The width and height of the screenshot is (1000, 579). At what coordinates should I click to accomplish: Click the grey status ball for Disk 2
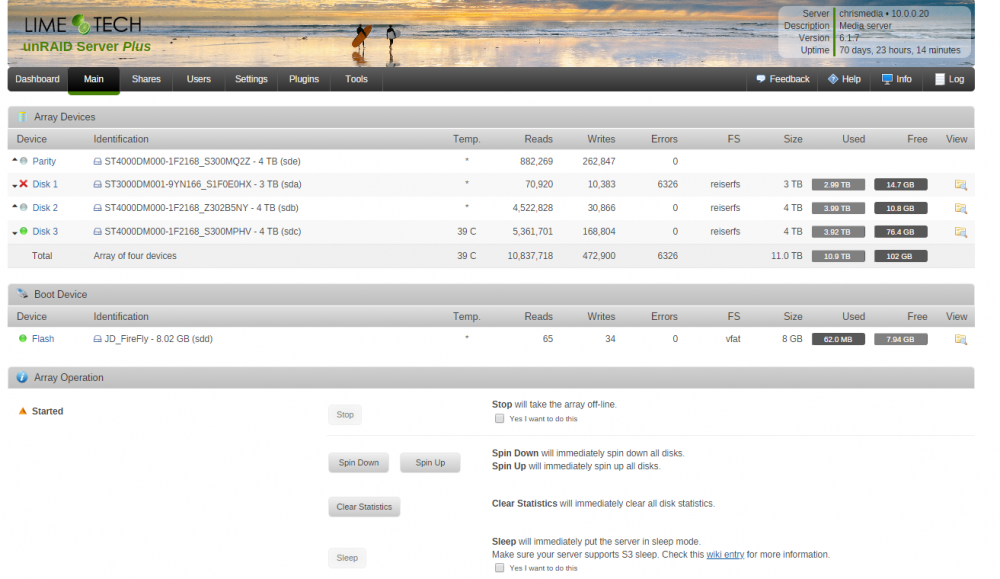point(24,207)
